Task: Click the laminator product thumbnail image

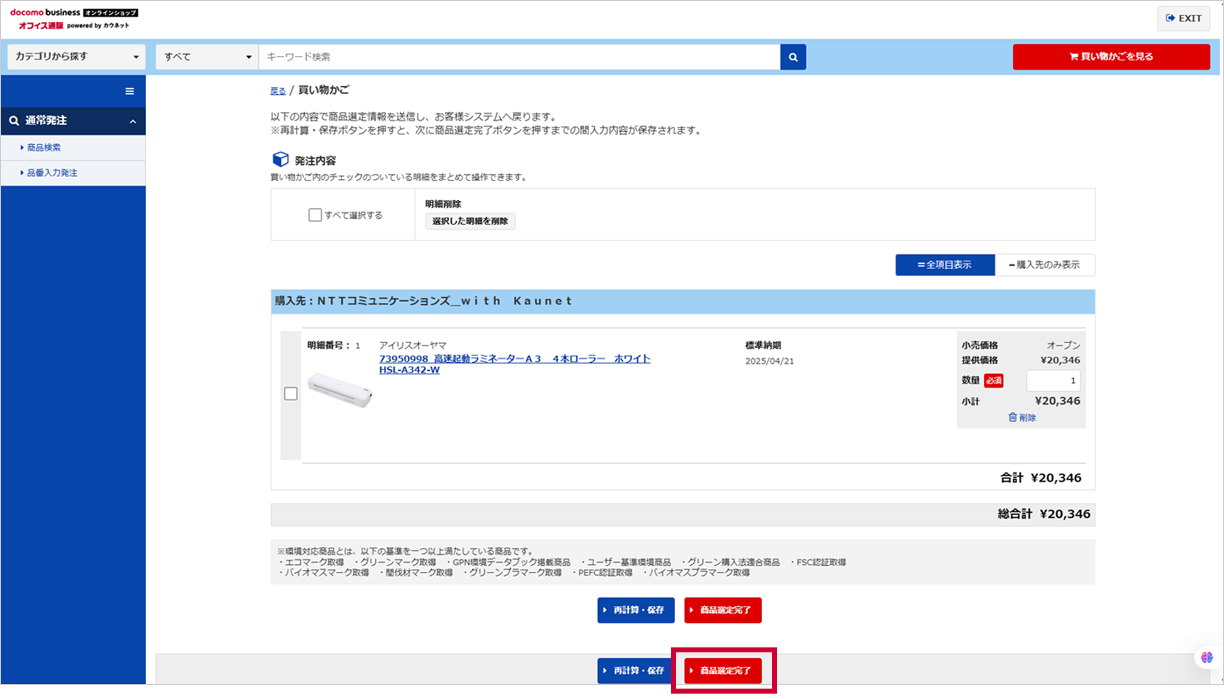Action: click(339, 391)
